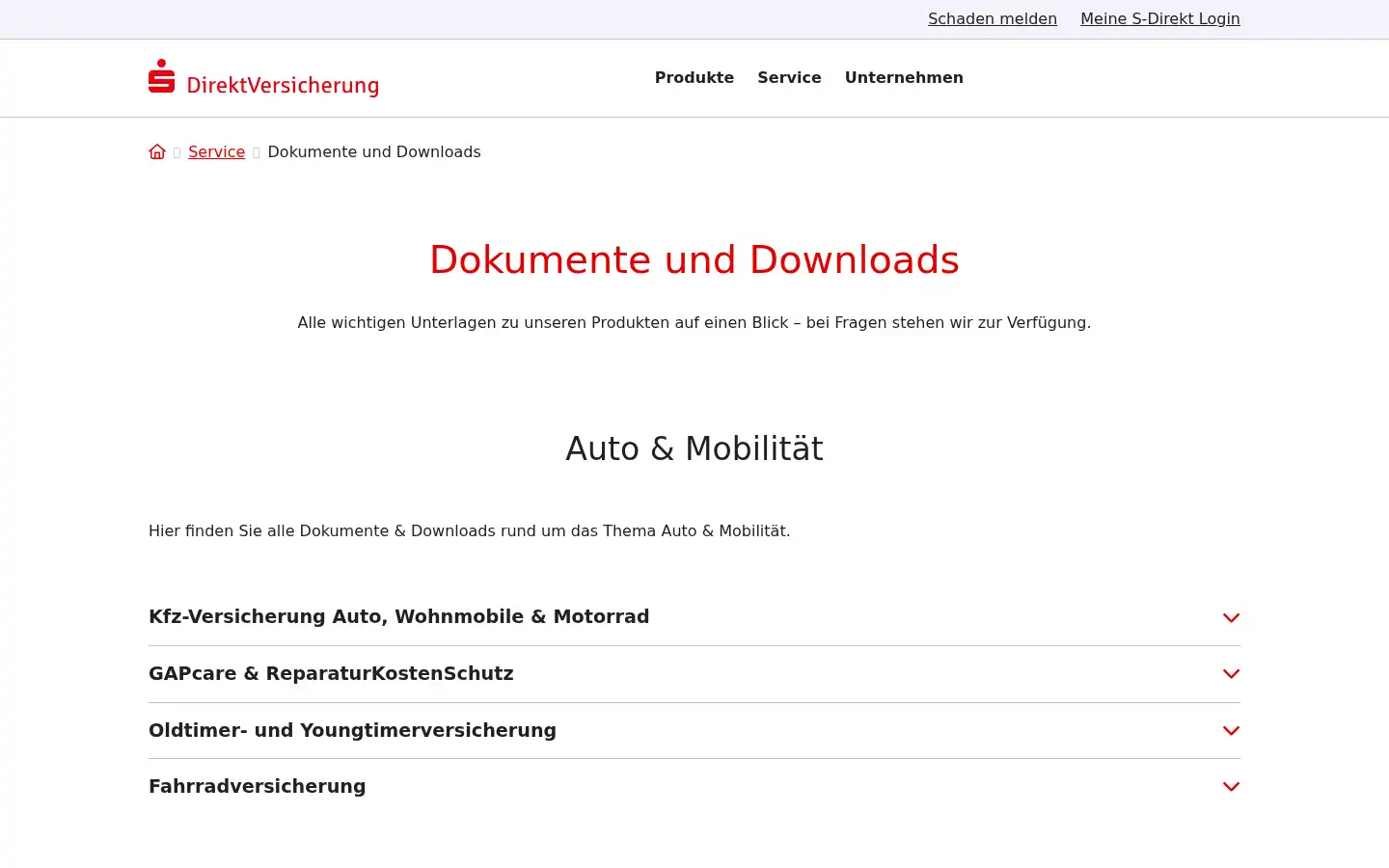The width and height of the screenshot is (1389, 868).
Task: Click the Auto & Mobilität heading
Action: pos(694,448)
